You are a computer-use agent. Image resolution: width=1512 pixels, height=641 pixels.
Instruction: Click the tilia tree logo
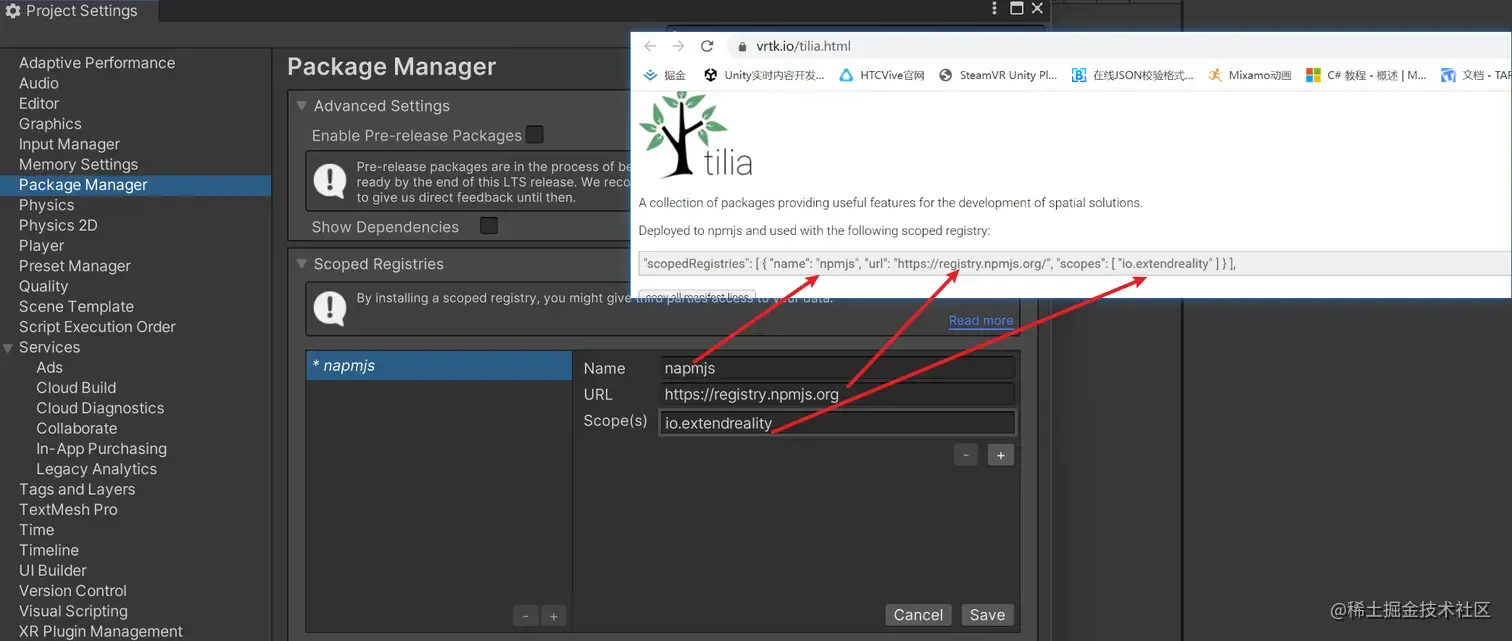pyautogui.click(x=695, y=135)
